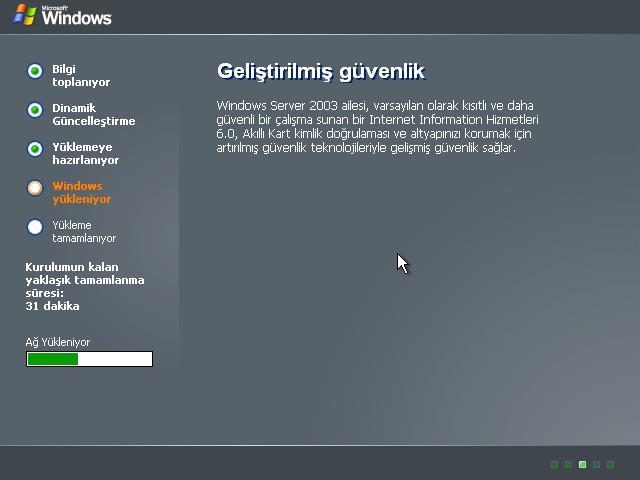The image size is (640, 480).
Task: Click the '31 dakika' remaining time text
Action: [x=52, y=306]
